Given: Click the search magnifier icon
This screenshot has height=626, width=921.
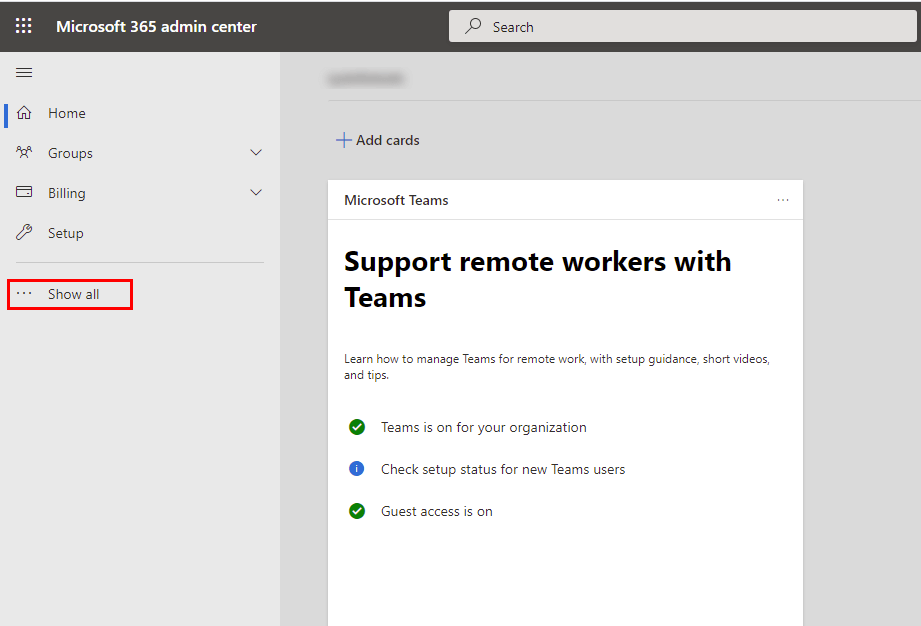Looking at the screenshot, I should click(x=474, y=27).
